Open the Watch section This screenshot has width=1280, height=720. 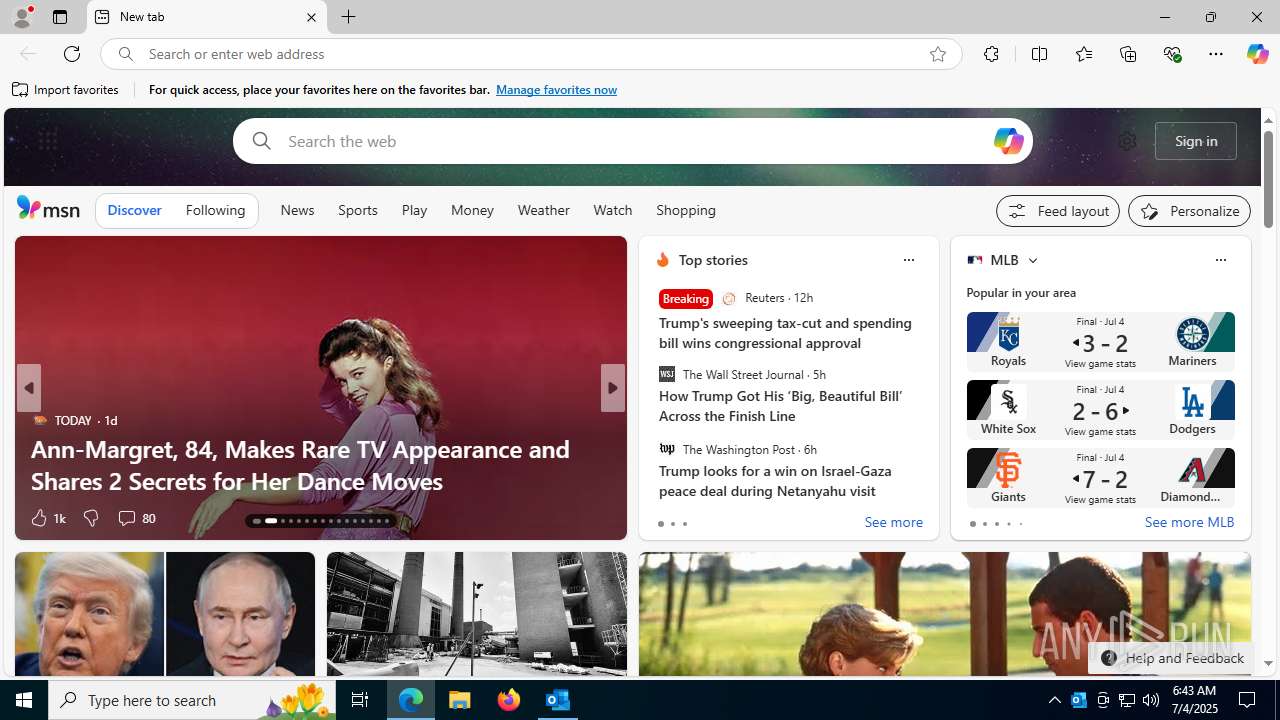[612, 210]
